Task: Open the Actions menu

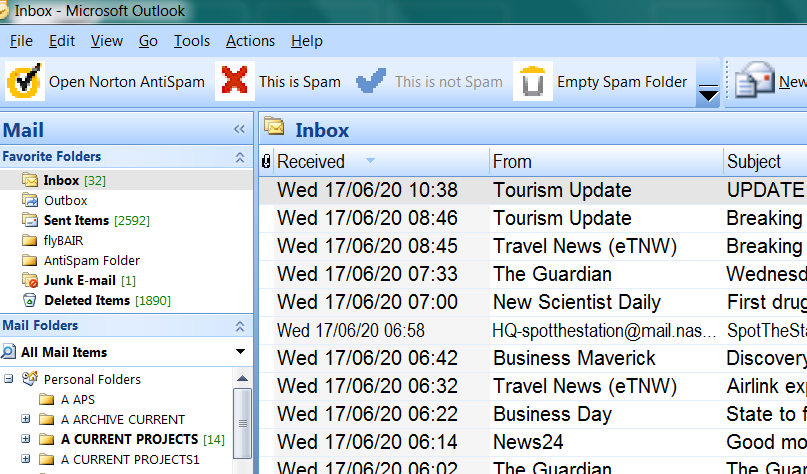Action: [250, 41]
